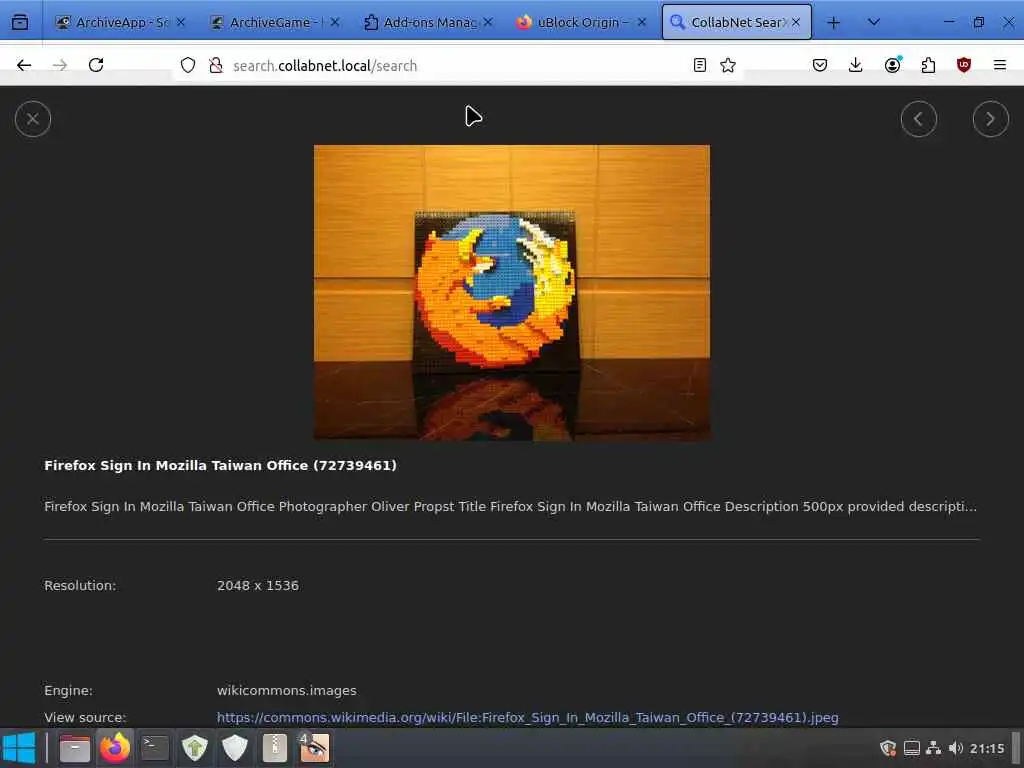Click the keyboard tray icon

click(x=912, y=748)
